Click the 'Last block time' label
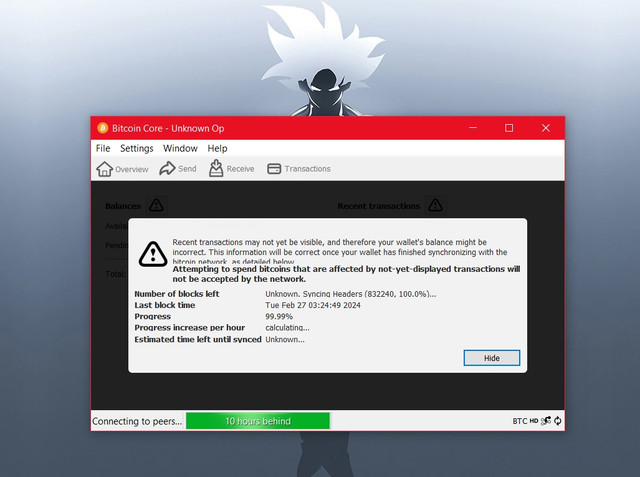Viewport: 640px width, 477px height. click(x=165, y=305)
